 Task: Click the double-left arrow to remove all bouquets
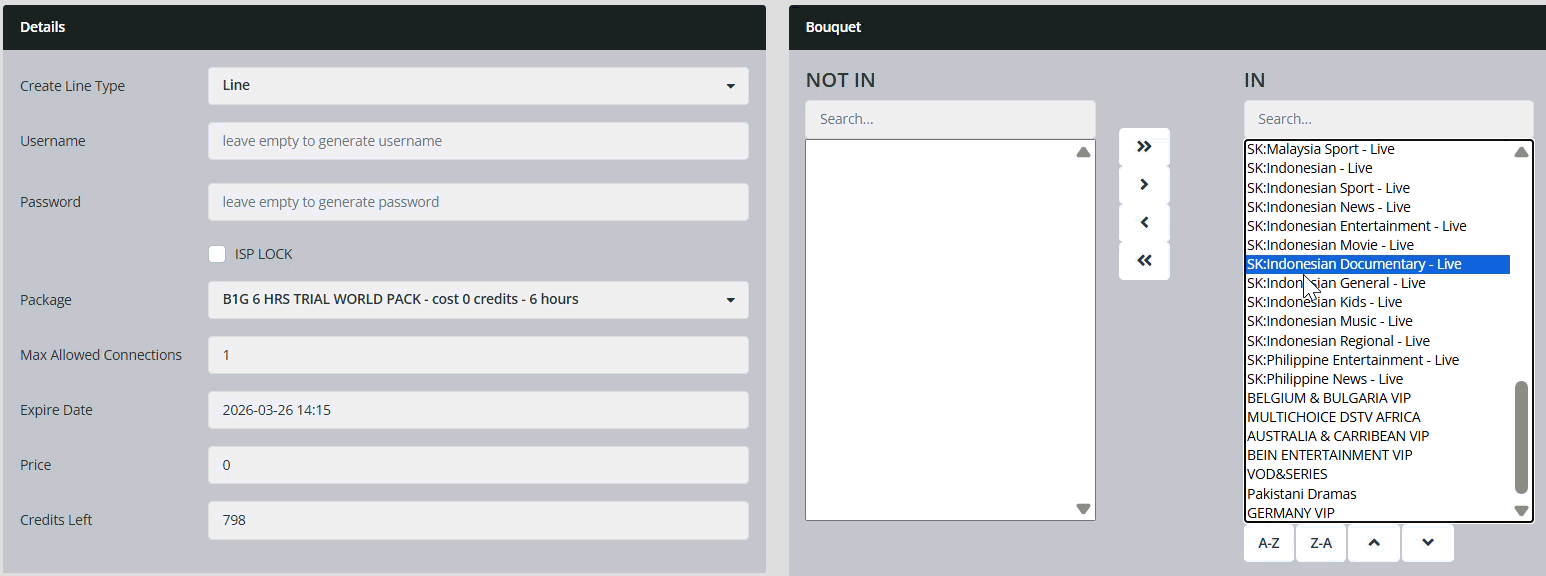click(x=1144, y=259)
